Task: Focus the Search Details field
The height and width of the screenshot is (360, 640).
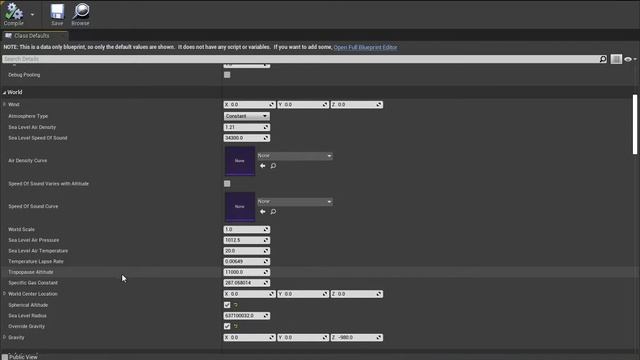Action: [301, 59]
